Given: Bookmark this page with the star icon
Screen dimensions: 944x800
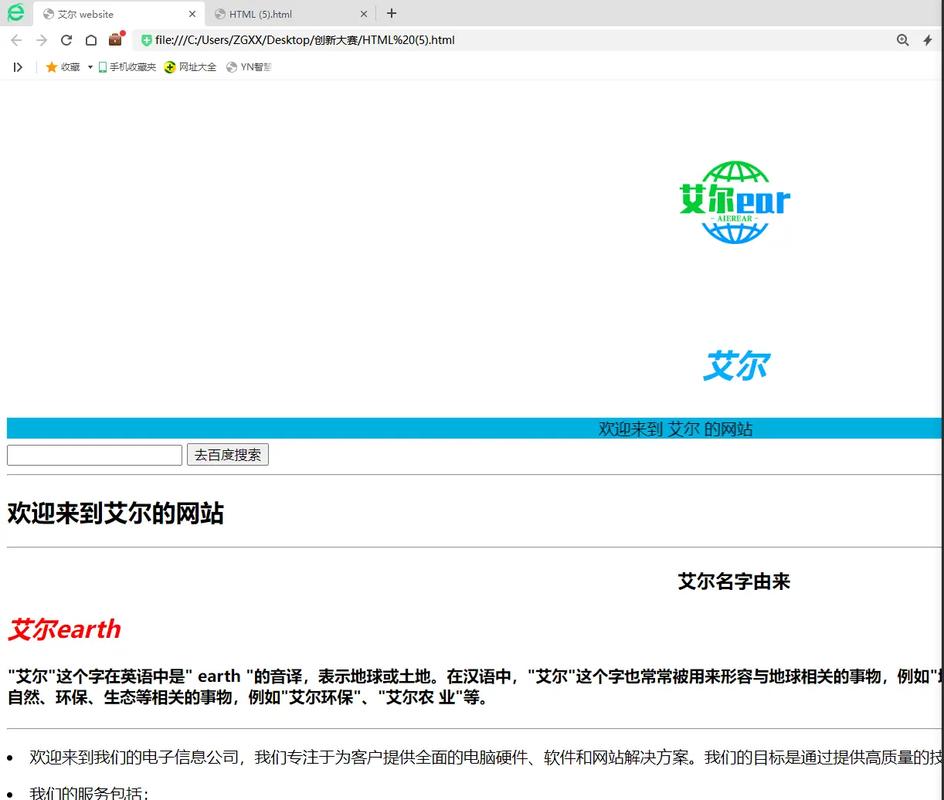Looking at the screenshot, I should pyautogui.click(x=51, y=67).
